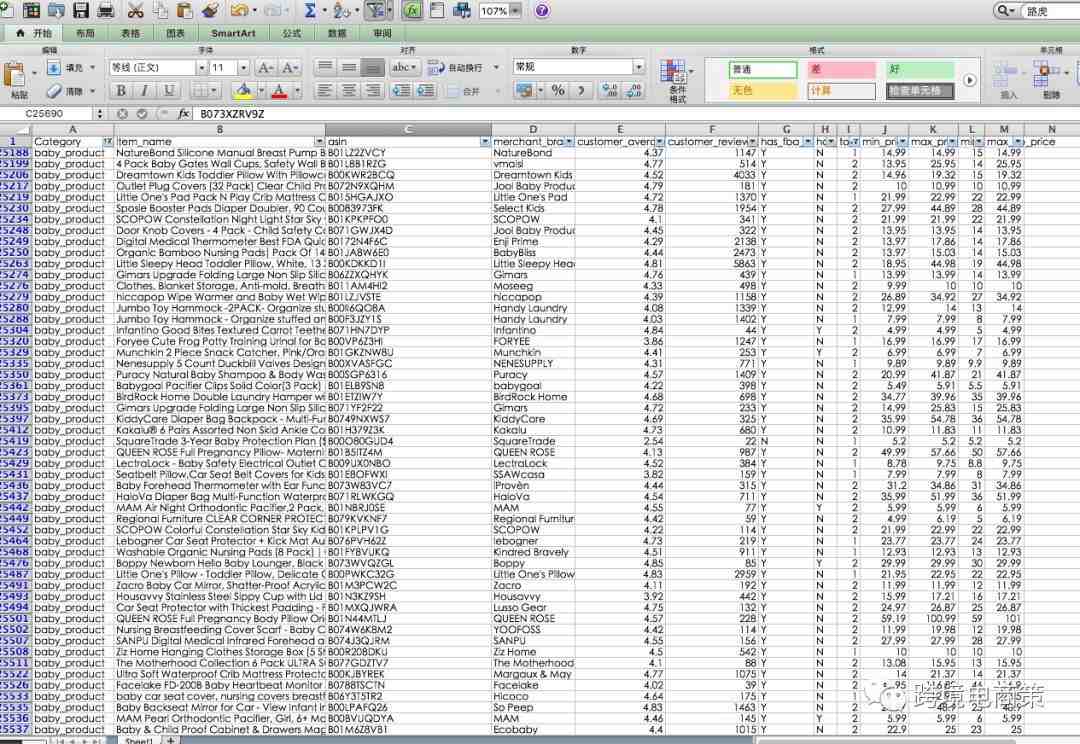
Task: Click the Sort A-Z icon
Action: click(341, 10)
